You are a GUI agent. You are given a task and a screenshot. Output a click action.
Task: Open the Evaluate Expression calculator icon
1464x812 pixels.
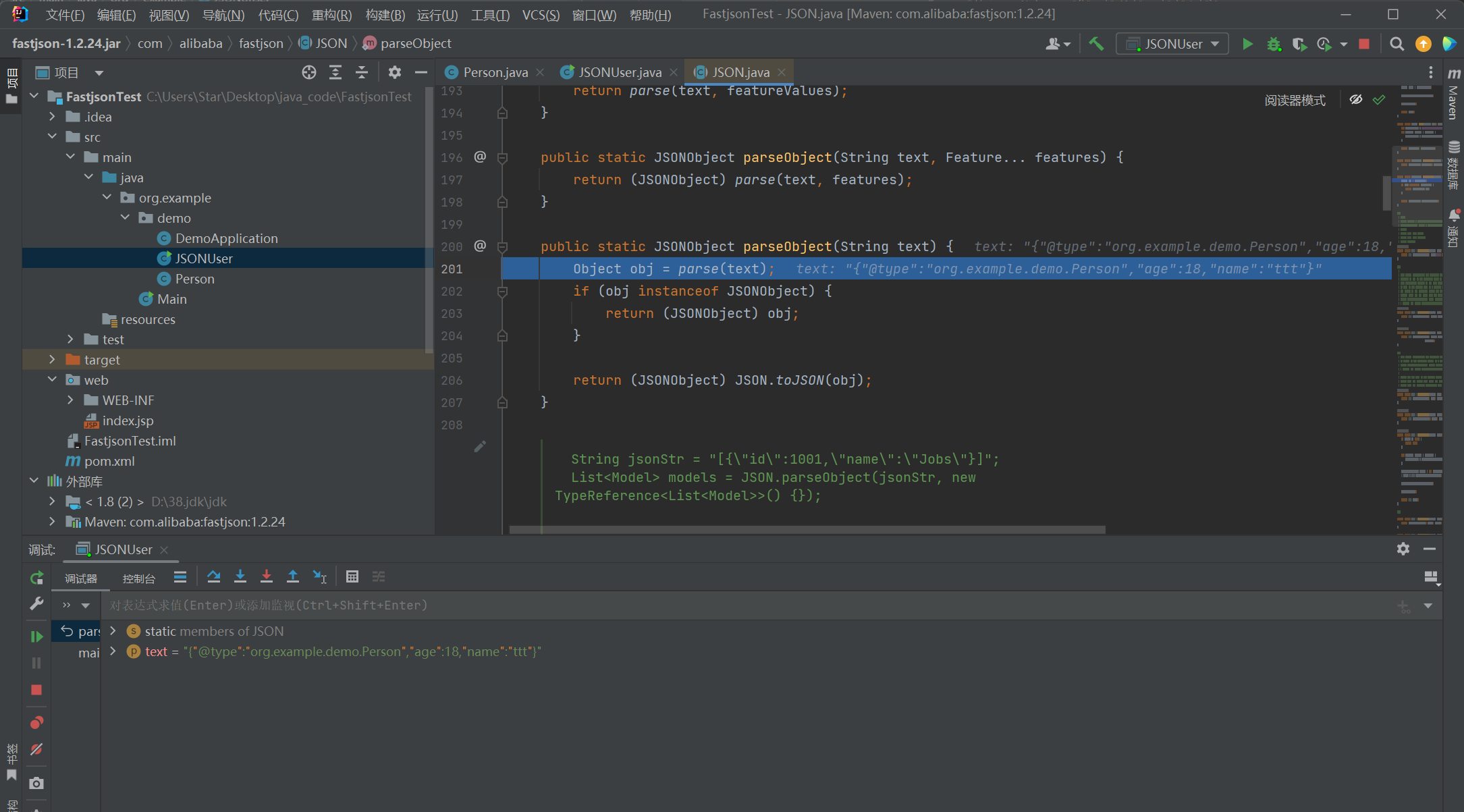point(352,576)
